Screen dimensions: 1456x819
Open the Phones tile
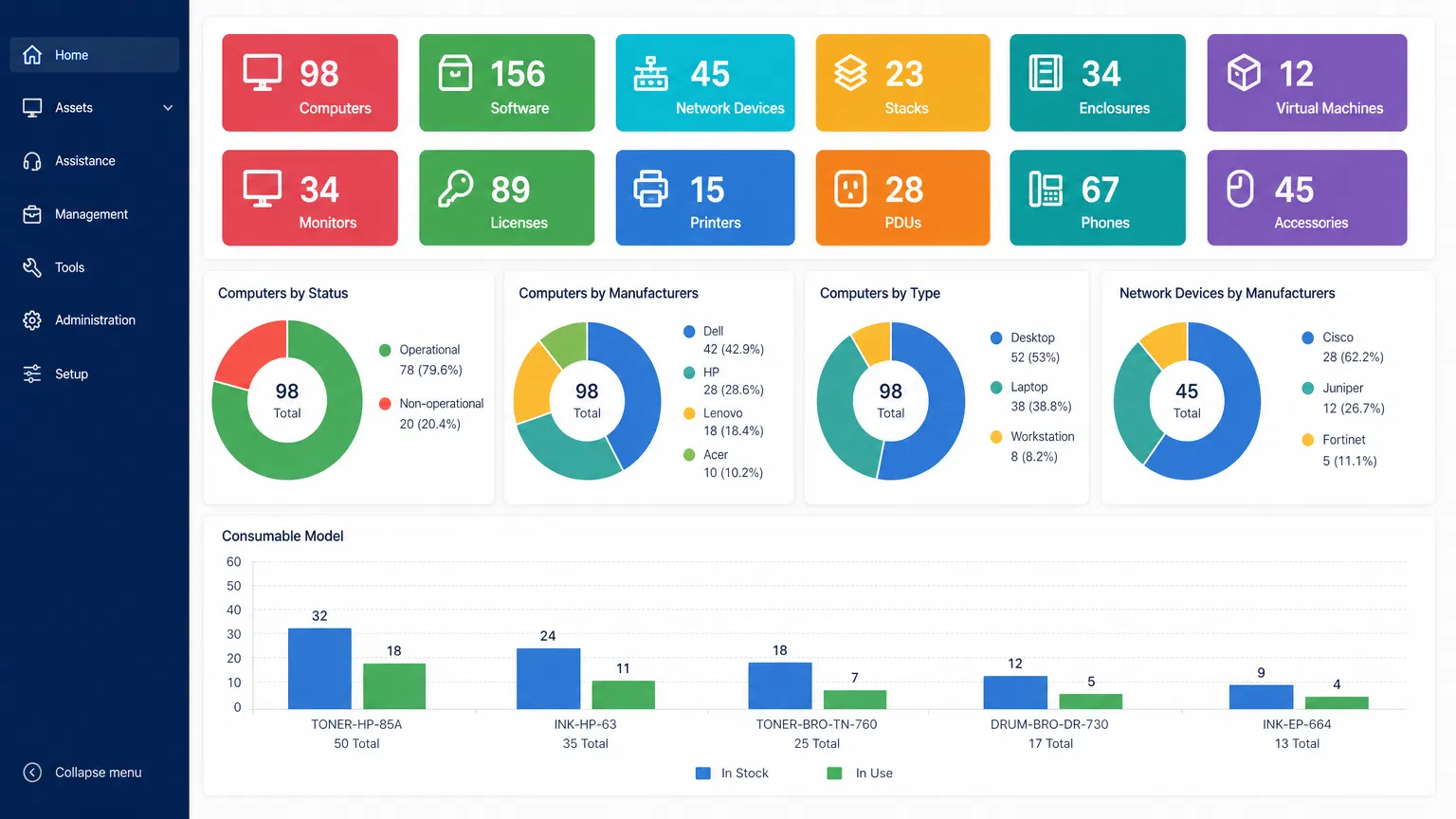tap(1097, 198)
